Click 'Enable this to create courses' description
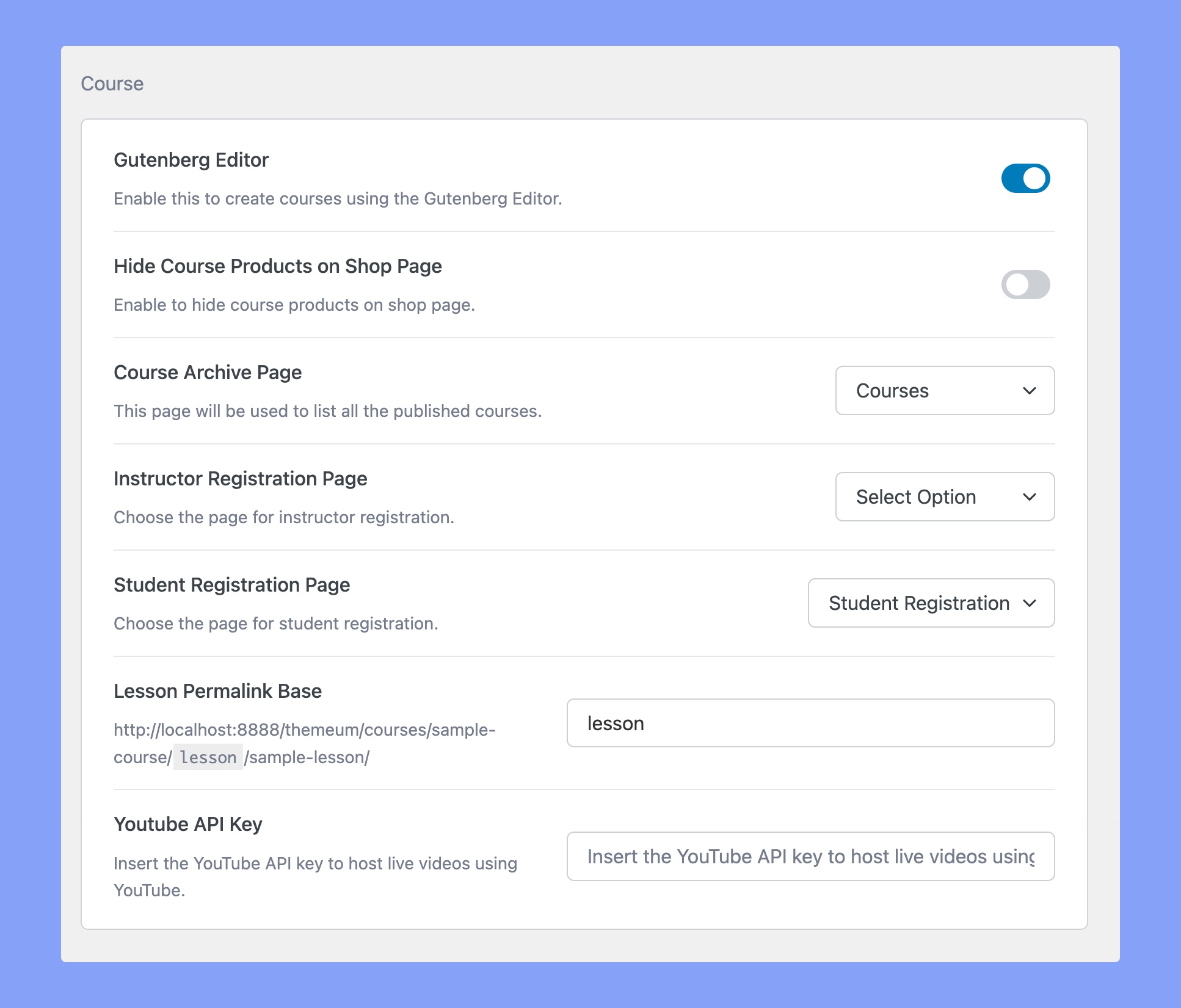The width and height of the screenshot is (1181, 1008). pyautogui.click(x=338, y=199)
